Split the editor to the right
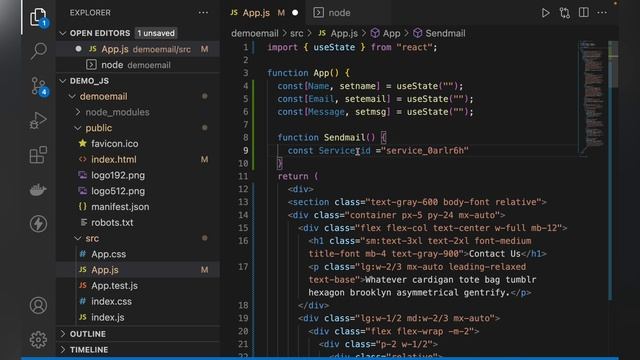 coord(584,13)
